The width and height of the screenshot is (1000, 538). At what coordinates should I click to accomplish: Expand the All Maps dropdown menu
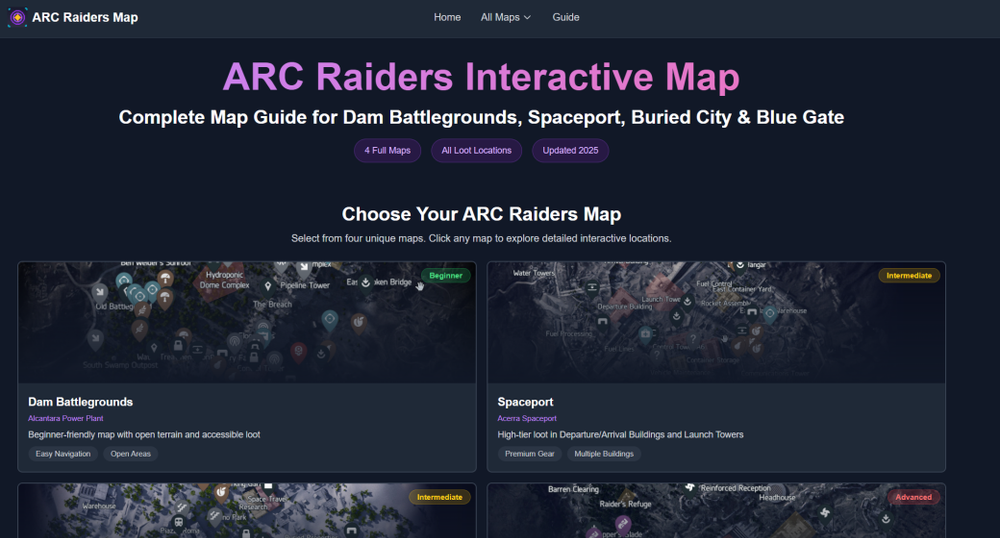(506, 17)
